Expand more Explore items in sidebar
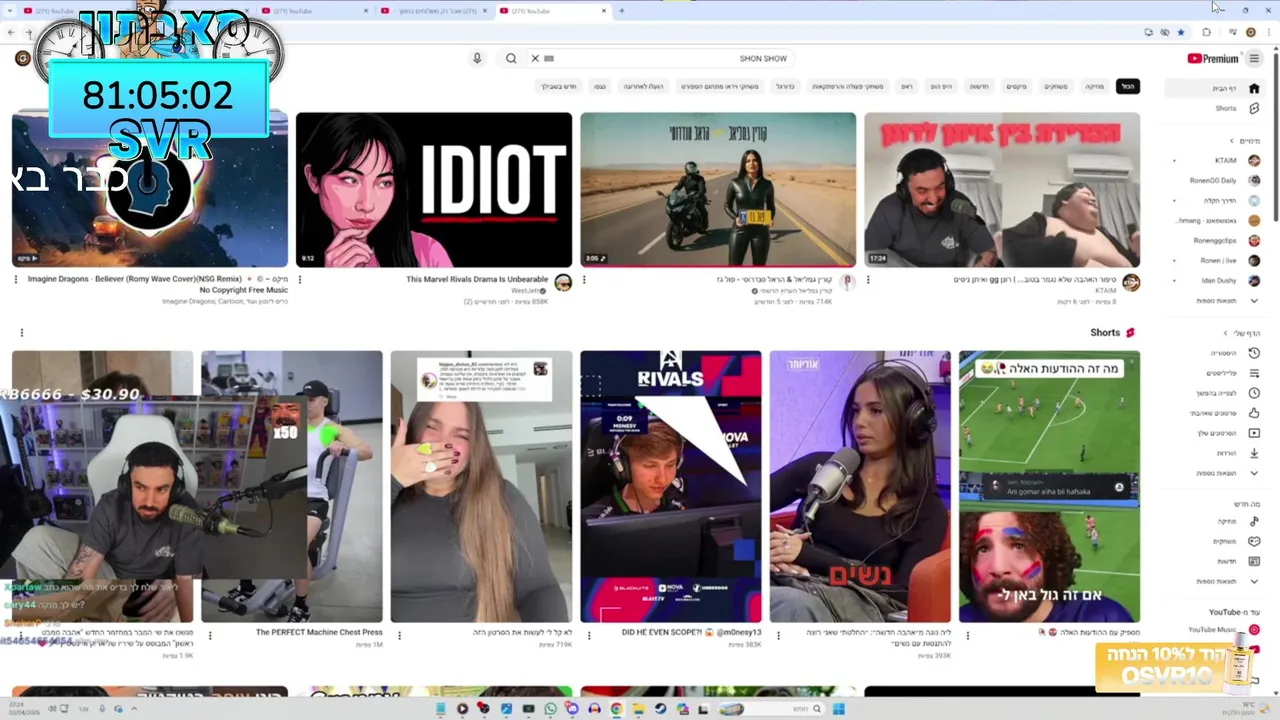The height and width of the screenshot is (720, 1280). pos(1215,581)
